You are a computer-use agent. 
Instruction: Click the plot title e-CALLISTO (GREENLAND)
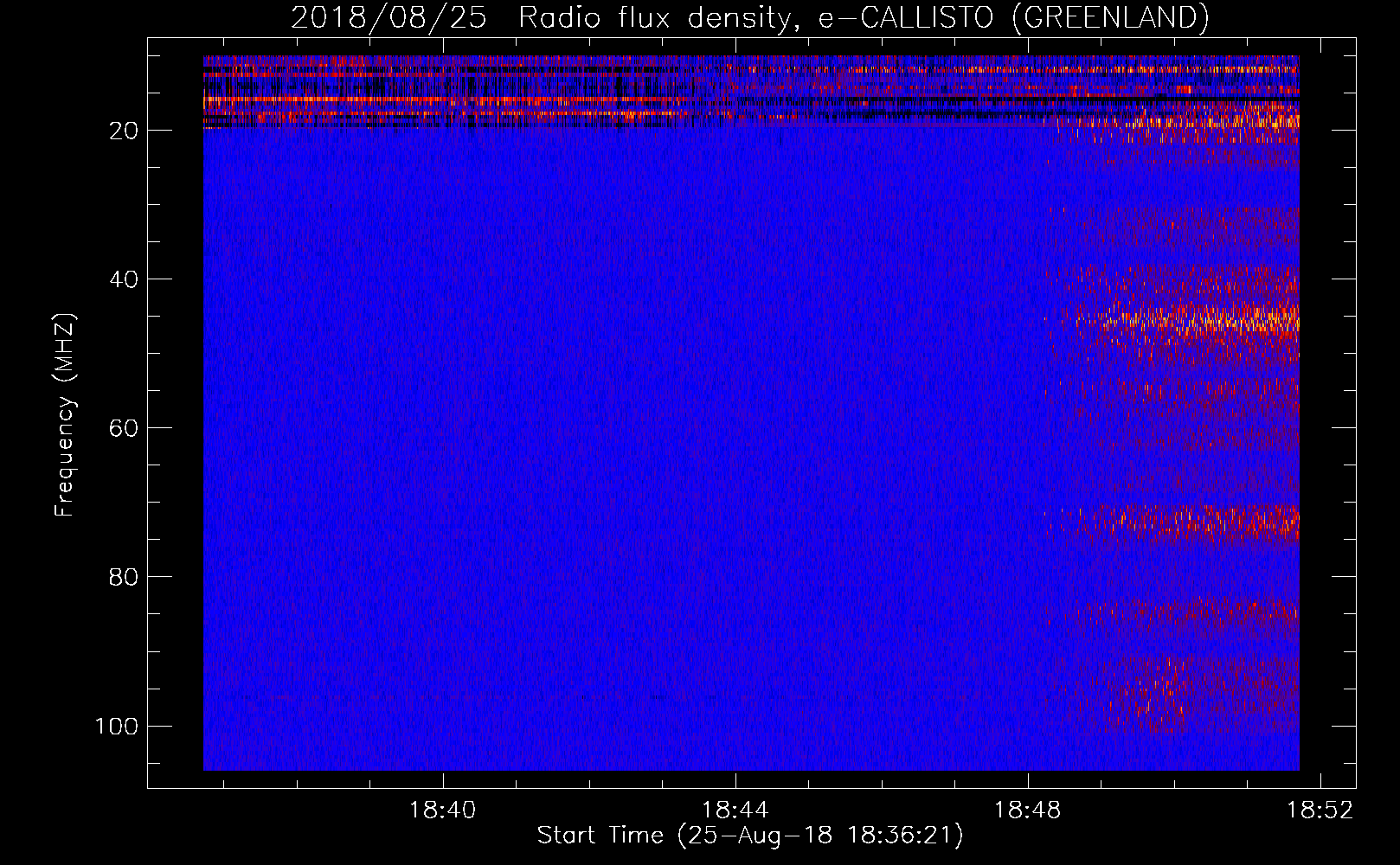(x=1013, y=17)
